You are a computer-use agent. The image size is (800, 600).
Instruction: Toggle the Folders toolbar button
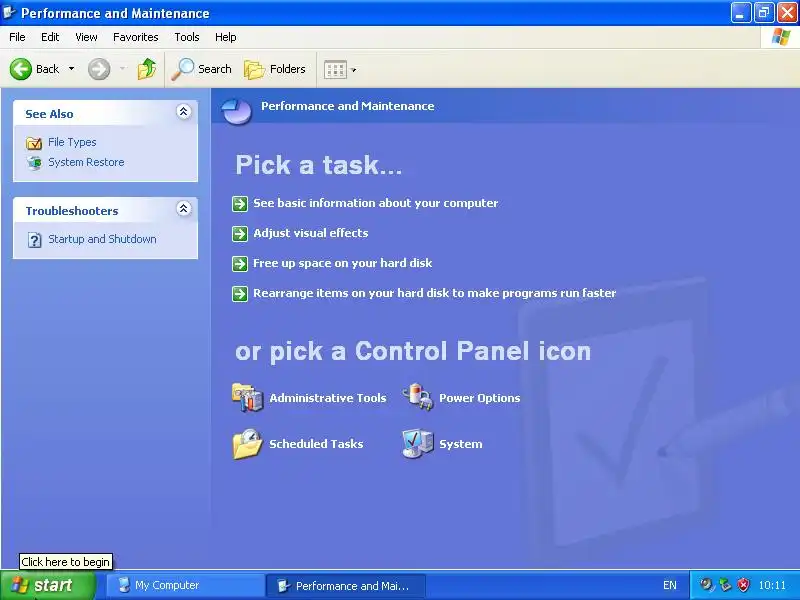[x=275, y=69]
